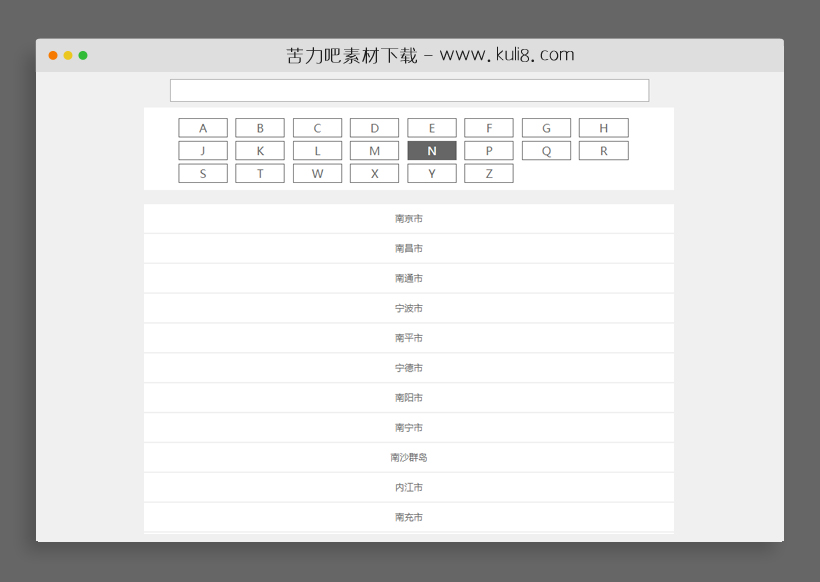820x582 pixels.
Task: Click the search input box
Action: pos(409,90)
